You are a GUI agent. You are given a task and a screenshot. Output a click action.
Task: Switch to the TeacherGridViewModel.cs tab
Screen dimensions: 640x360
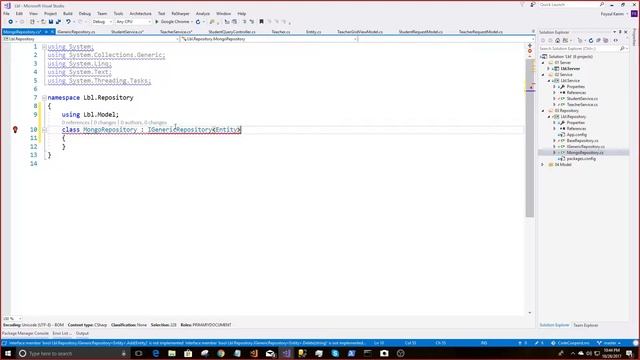(x=360, y=31)
